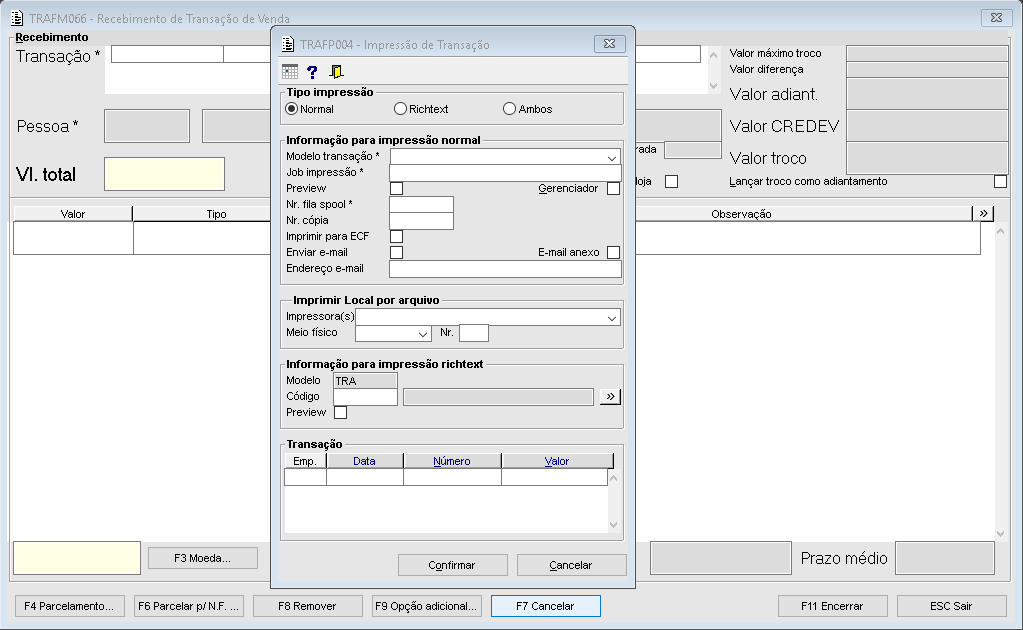Toggle the Preview checkbox under normal printing
1023x630 pixels.
397,188
